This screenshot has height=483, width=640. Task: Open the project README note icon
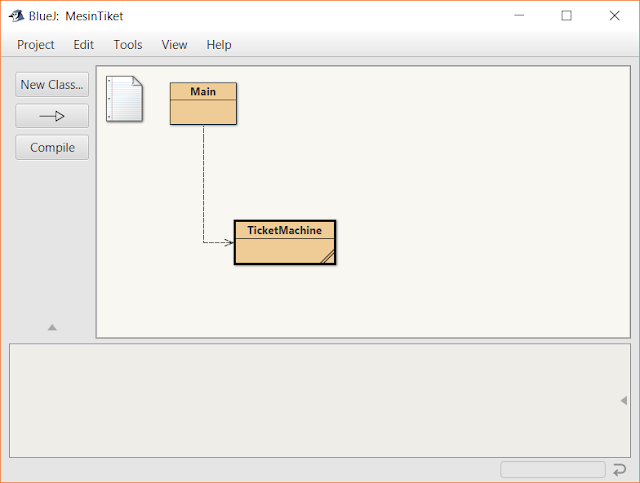tap(124, 99)
